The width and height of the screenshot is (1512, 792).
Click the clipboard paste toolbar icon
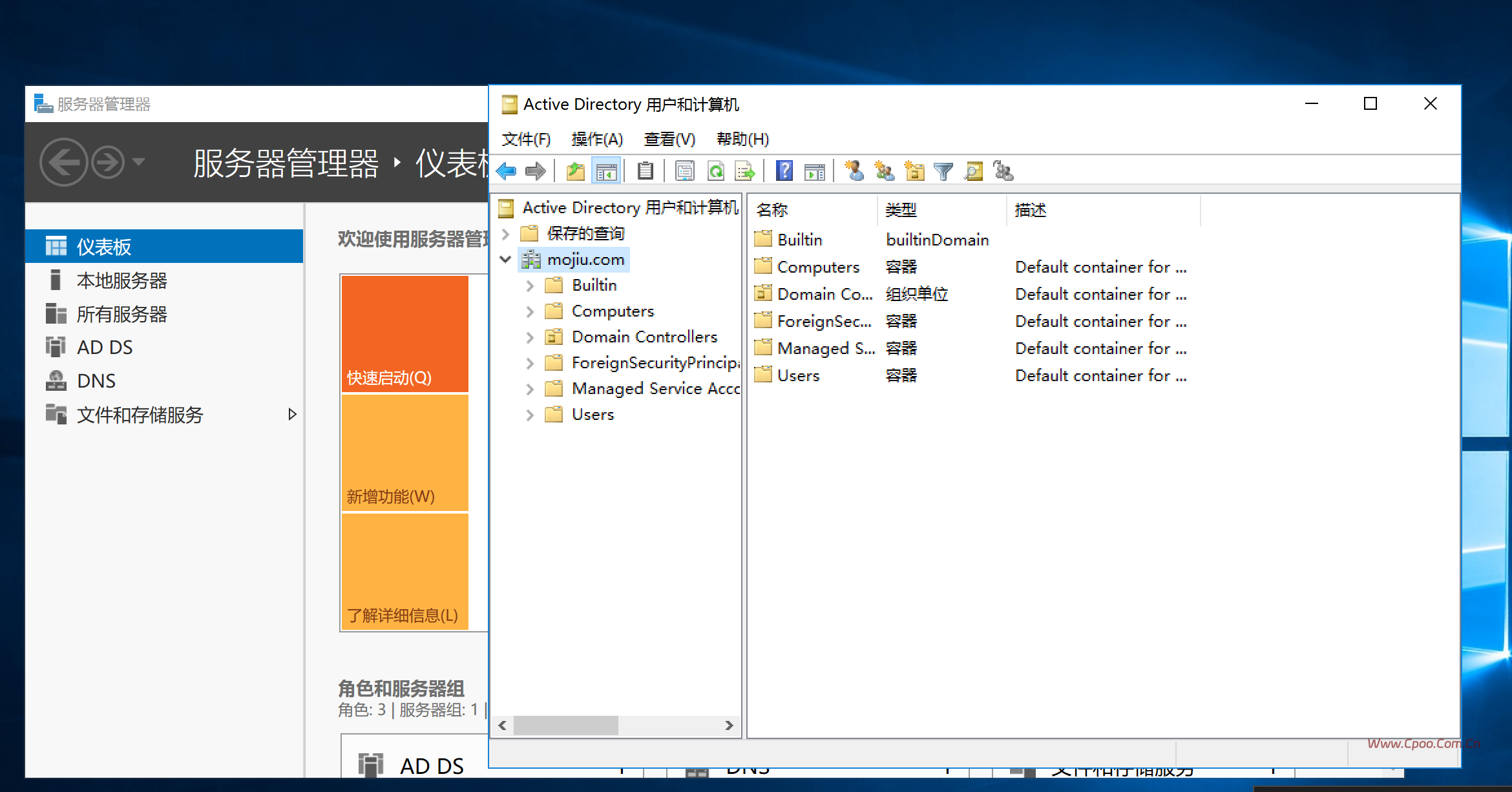point(645,171)
